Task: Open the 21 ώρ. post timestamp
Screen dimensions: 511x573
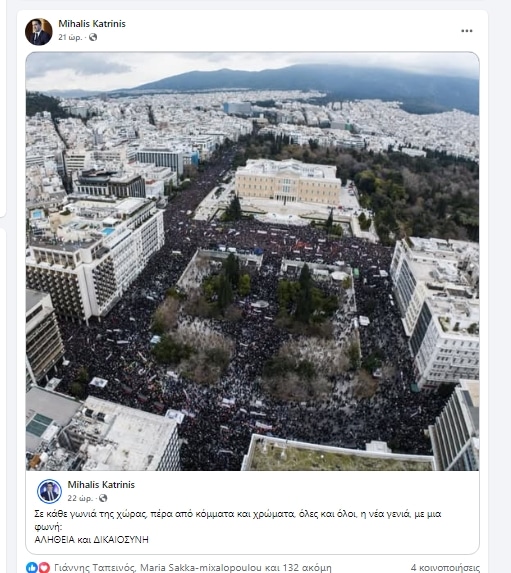Action: [x=70, y=37]
